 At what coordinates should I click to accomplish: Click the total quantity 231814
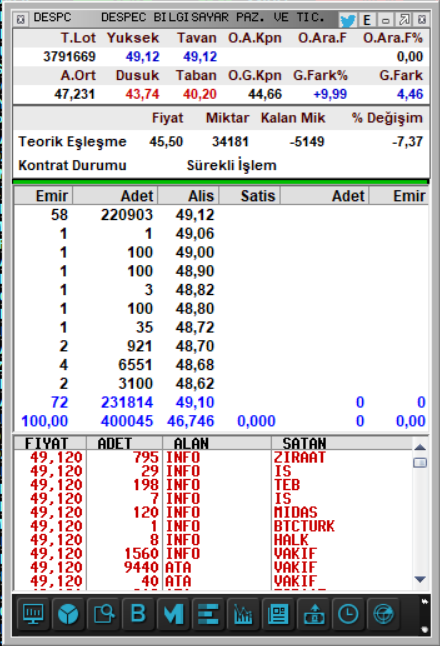pos(127,402)
